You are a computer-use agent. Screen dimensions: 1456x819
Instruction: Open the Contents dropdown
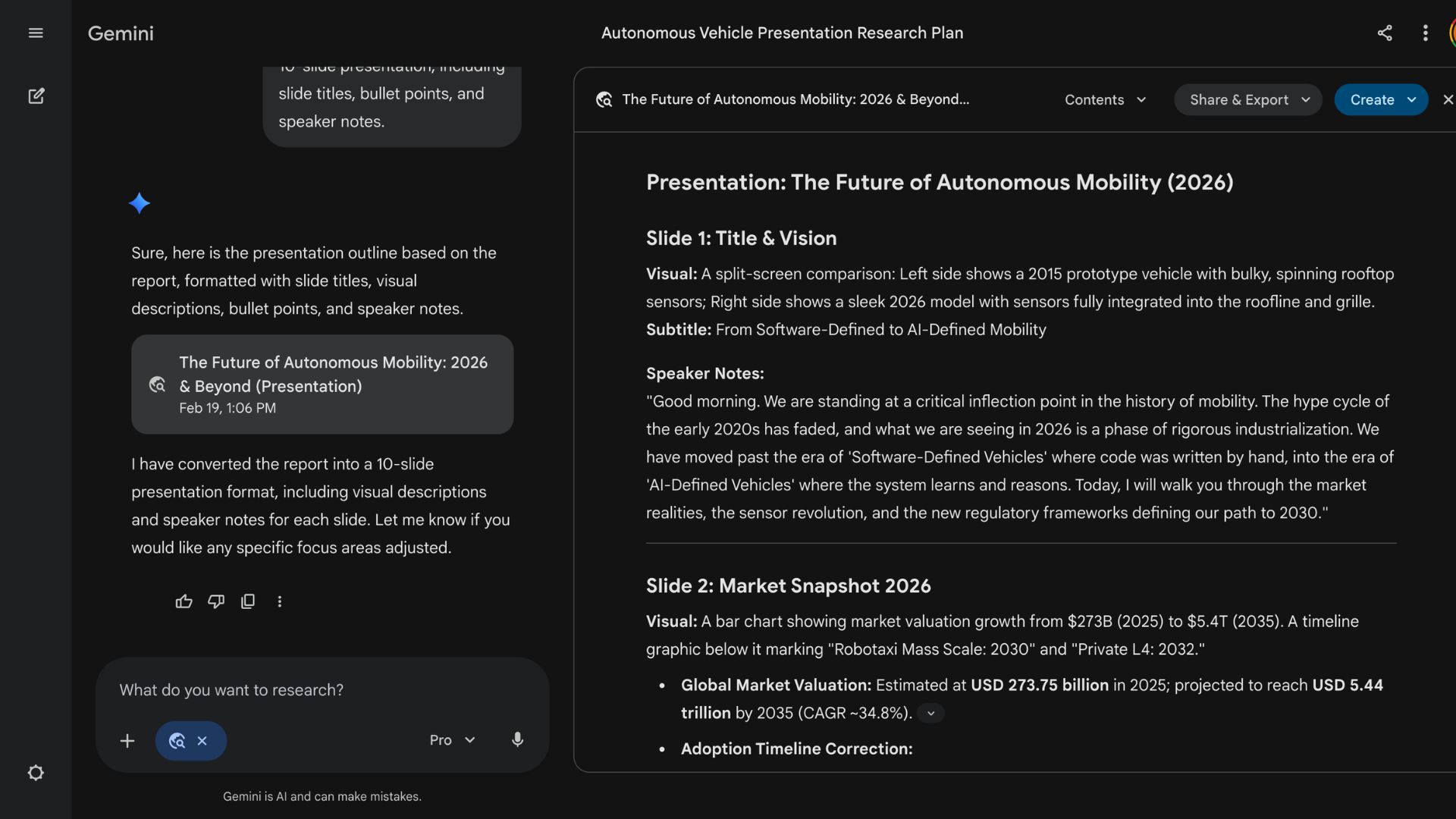[x=1105, y=100]
